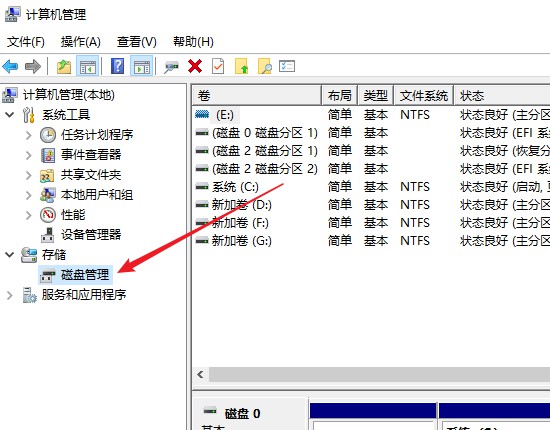
Task: Click the horizontal scrollbar left arrow
Action: [x=201, y=374]
